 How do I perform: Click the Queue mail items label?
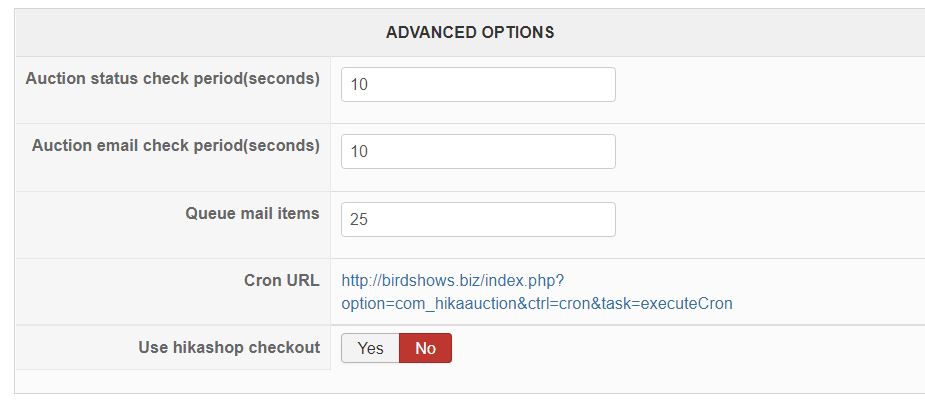point(252,213)
